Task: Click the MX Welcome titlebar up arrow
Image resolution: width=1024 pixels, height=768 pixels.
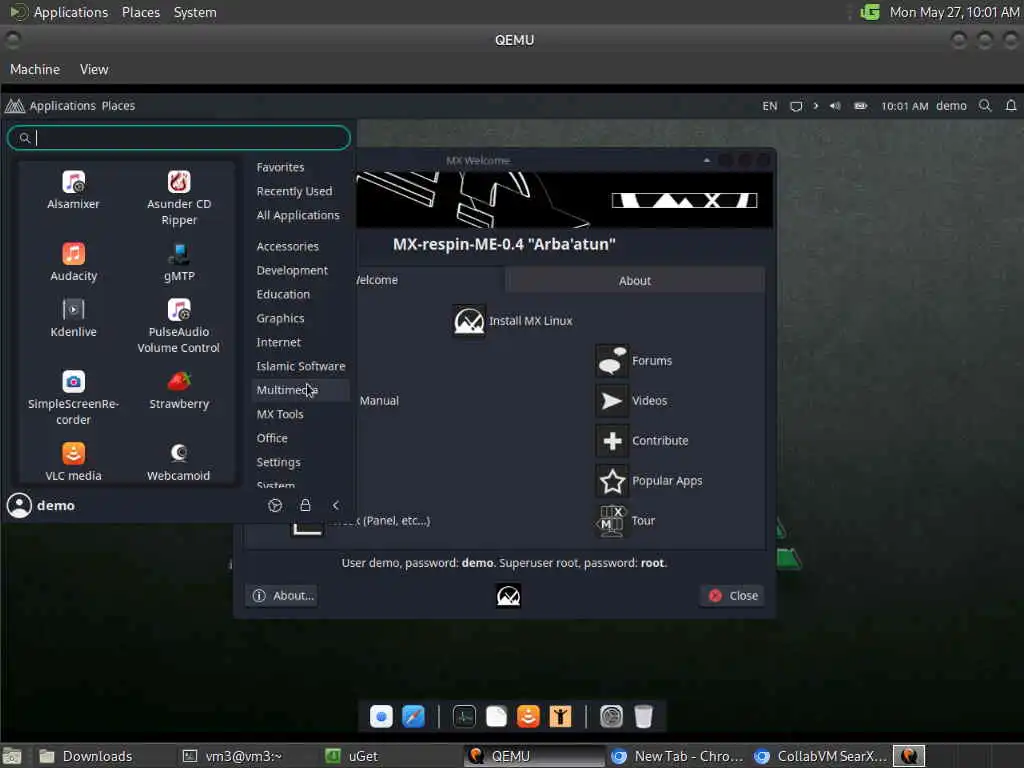Action: [x=707, y=161]
